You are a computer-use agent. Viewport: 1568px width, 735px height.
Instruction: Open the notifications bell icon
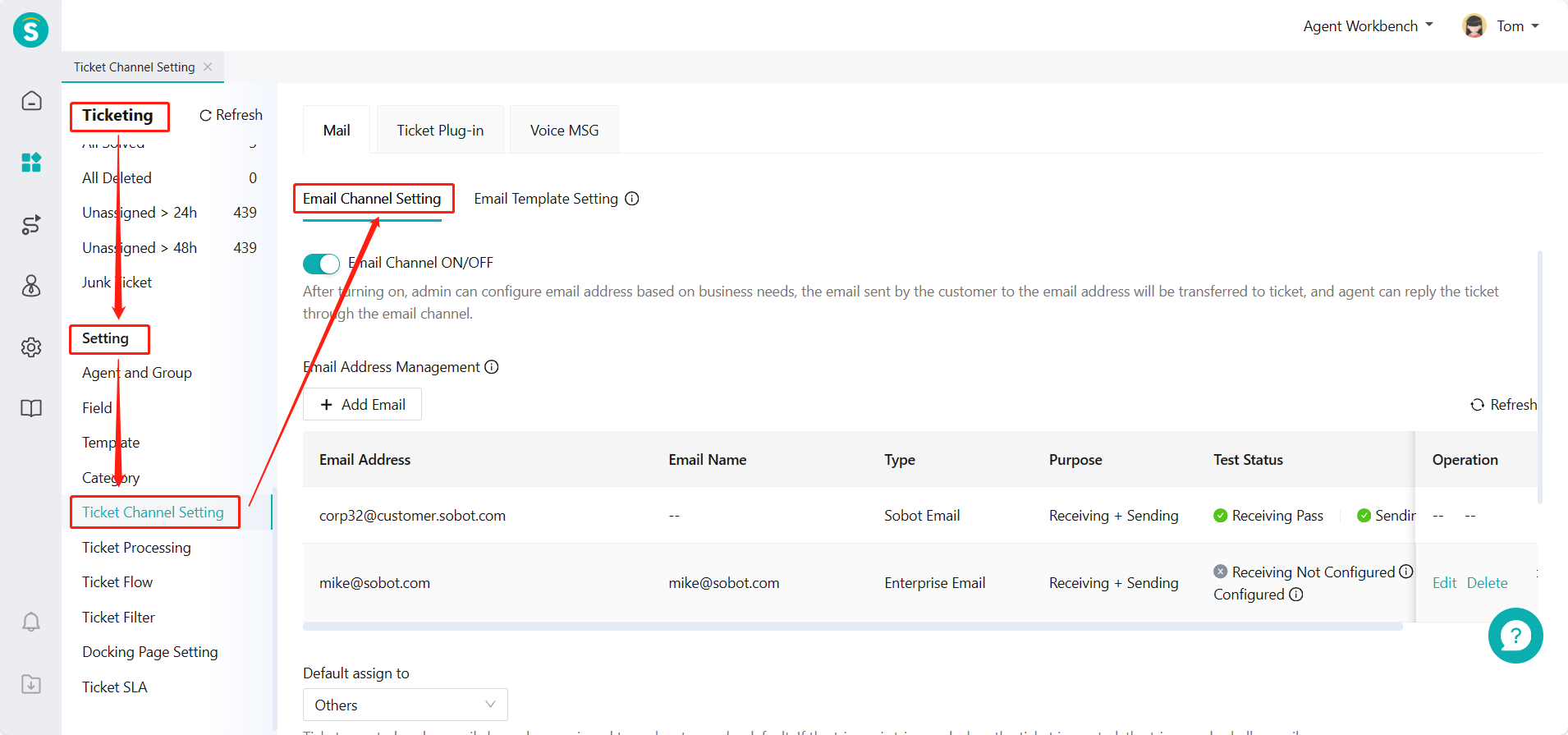31,622
